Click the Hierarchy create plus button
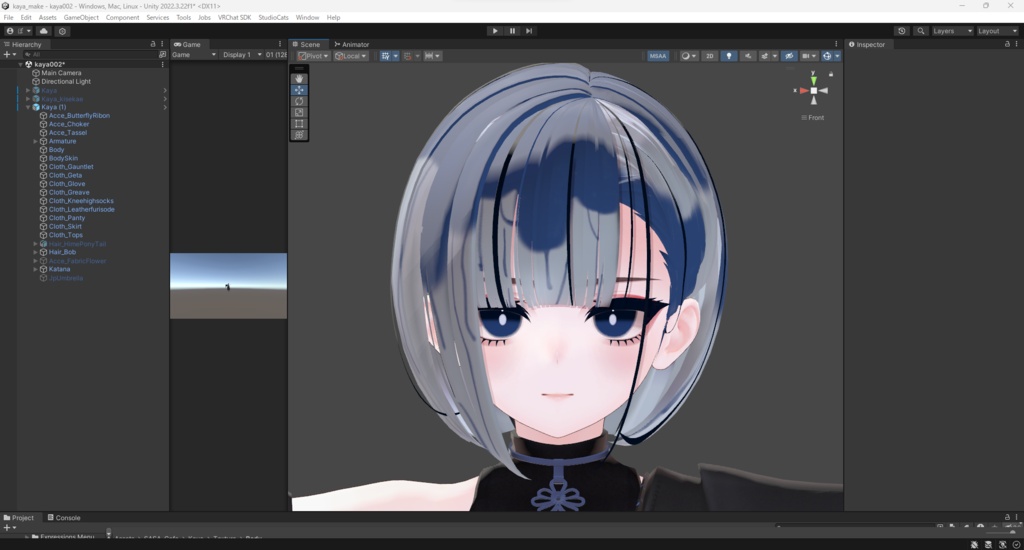 coord(9,54)
